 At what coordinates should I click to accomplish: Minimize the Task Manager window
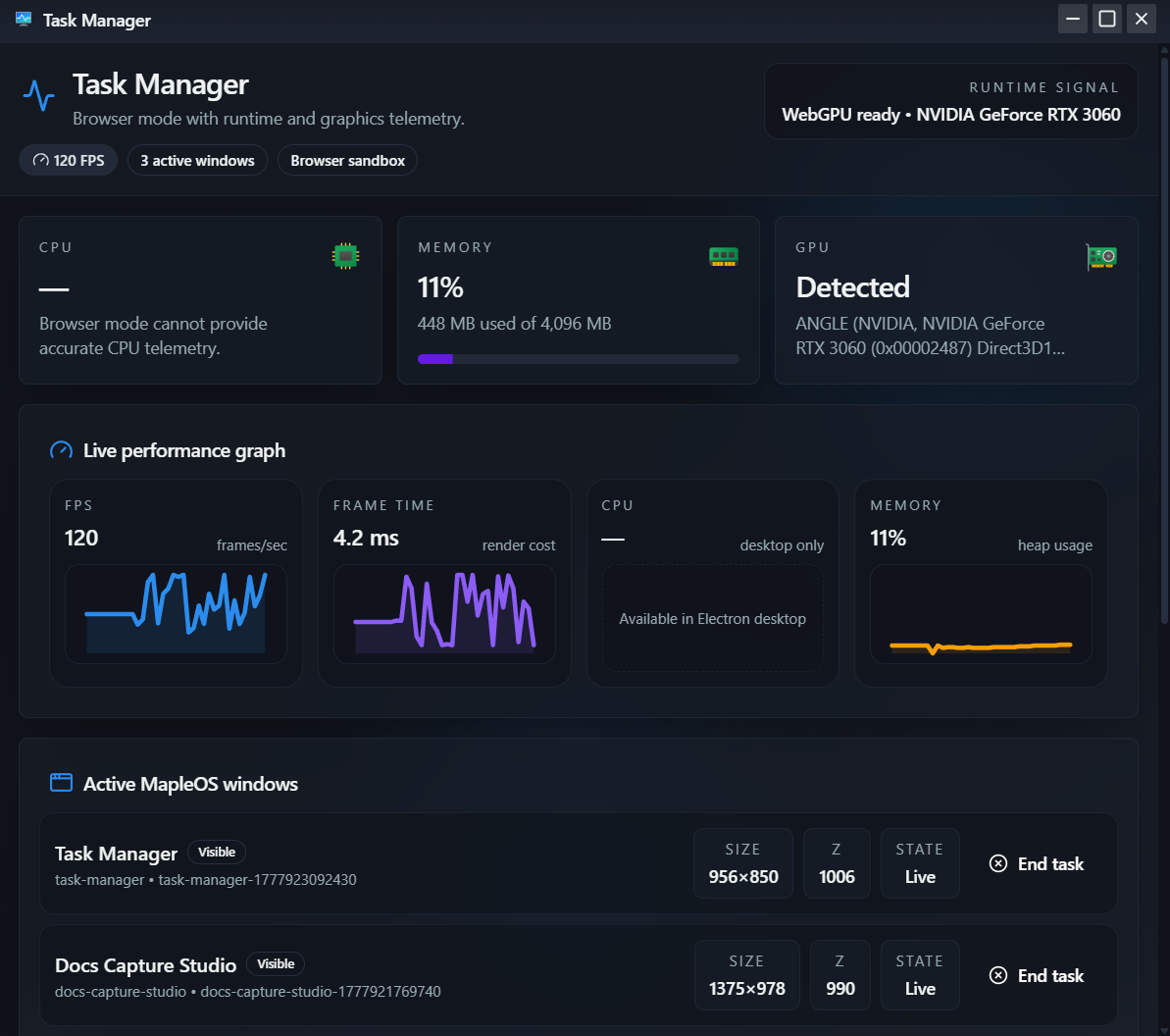(1073, 19)
